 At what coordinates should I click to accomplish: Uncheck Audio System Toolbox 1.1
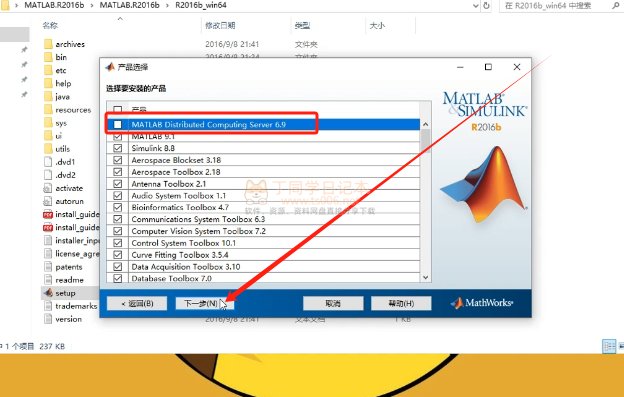[117, 196]
